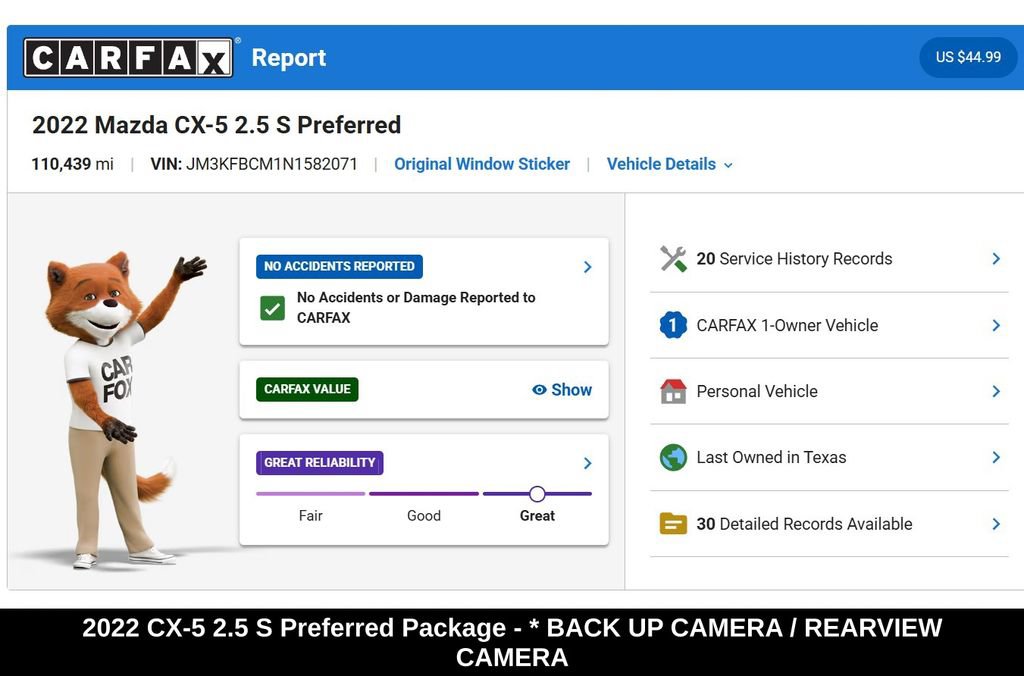Screen dimensions: 1024x676
Task: Expand Personal Vehicle row chevron
Action: (x=996, y=391)
